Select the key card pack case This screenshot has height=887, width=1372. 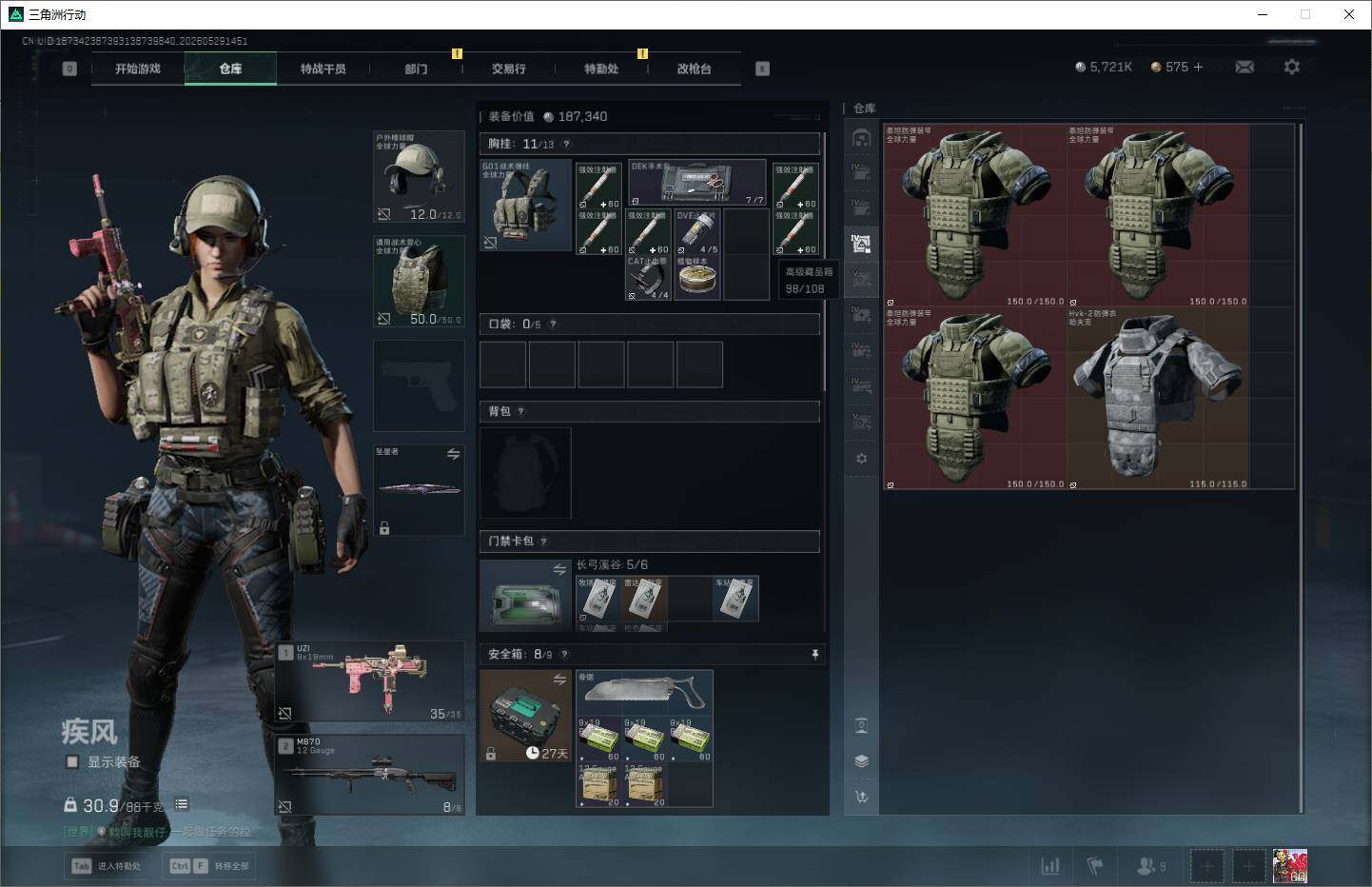click(x=525, y=595)
